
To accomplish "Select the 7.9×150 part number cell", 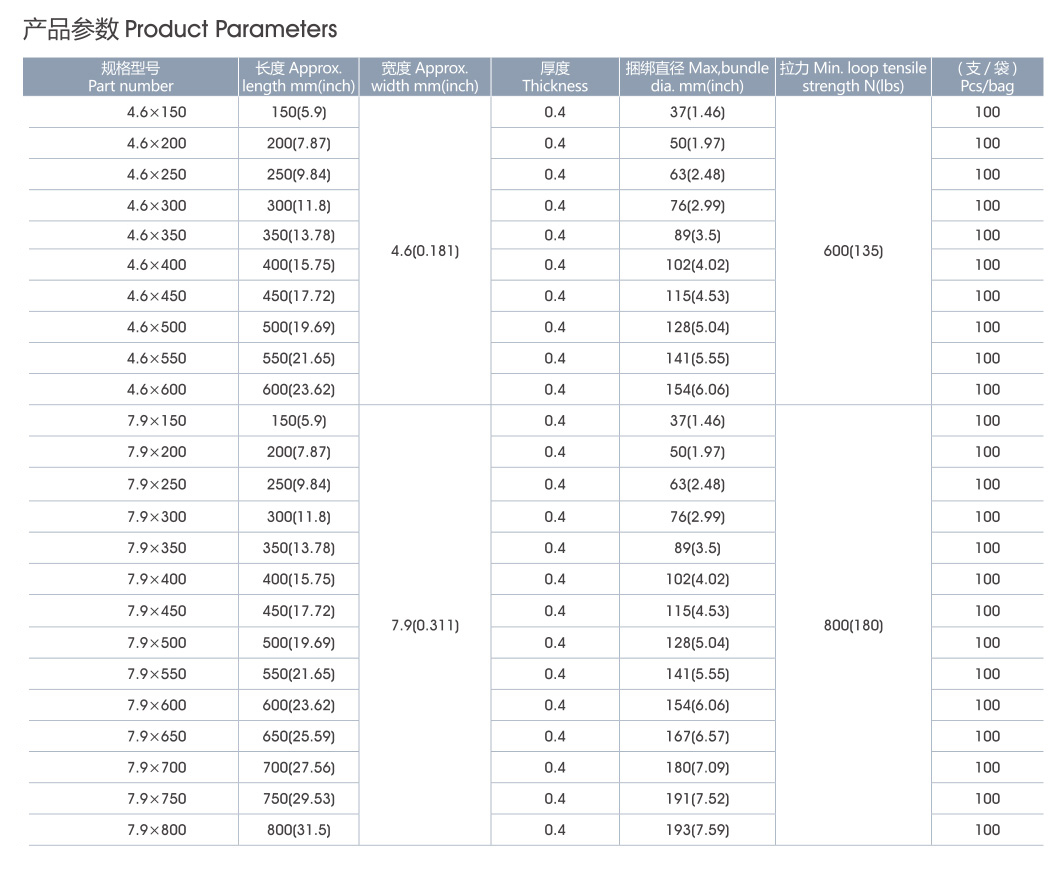I will [x=156, y=421].
